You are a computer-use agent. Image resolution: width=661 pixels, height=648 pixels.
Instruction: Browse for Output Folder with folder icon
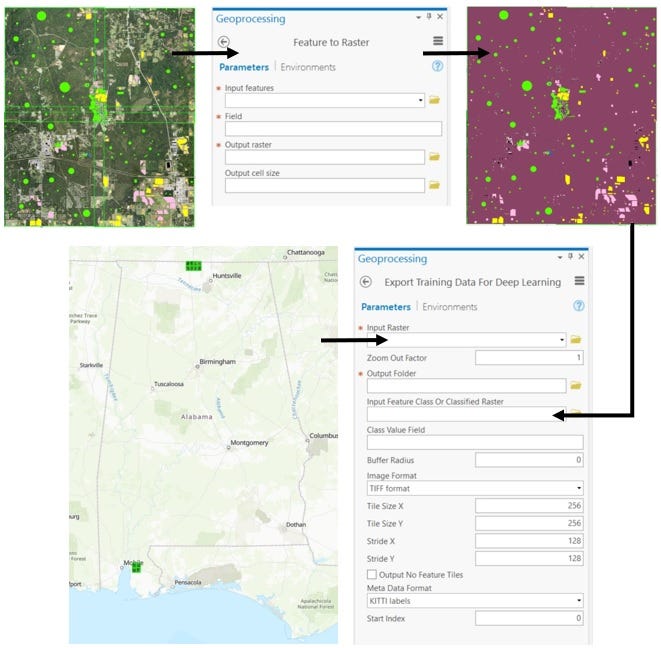(x=576, y=385)
